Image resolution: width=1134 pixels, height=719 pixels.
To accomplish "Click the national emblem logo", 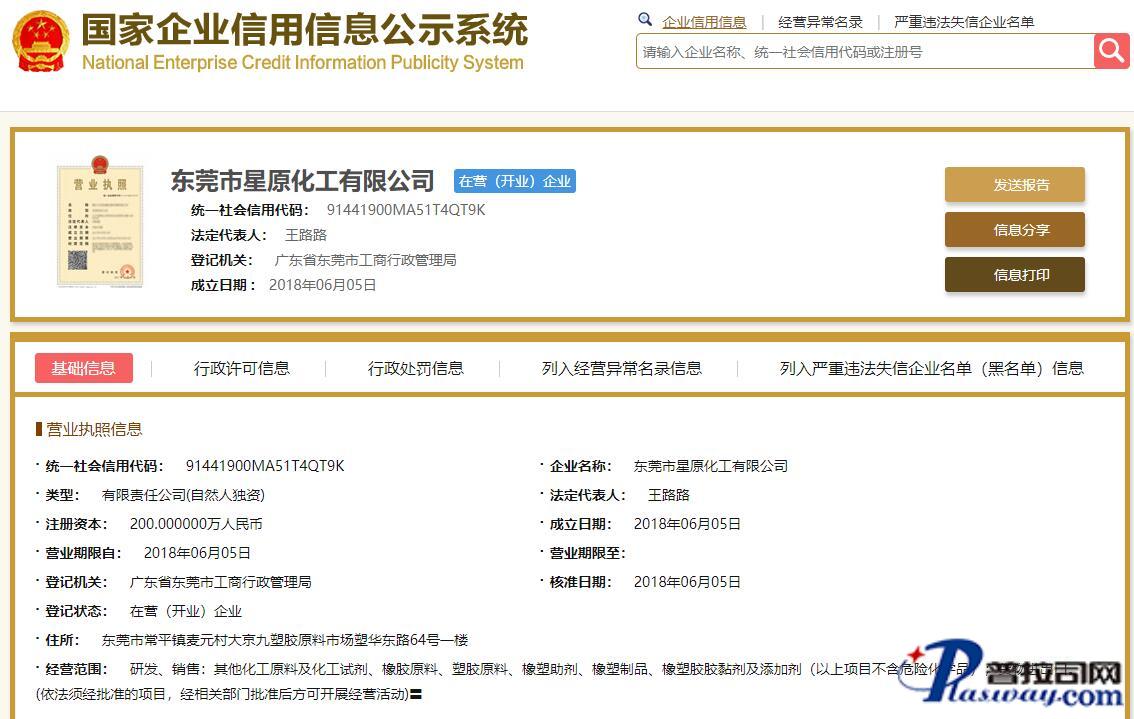I will pyautogui.click(x=40, y=41).
